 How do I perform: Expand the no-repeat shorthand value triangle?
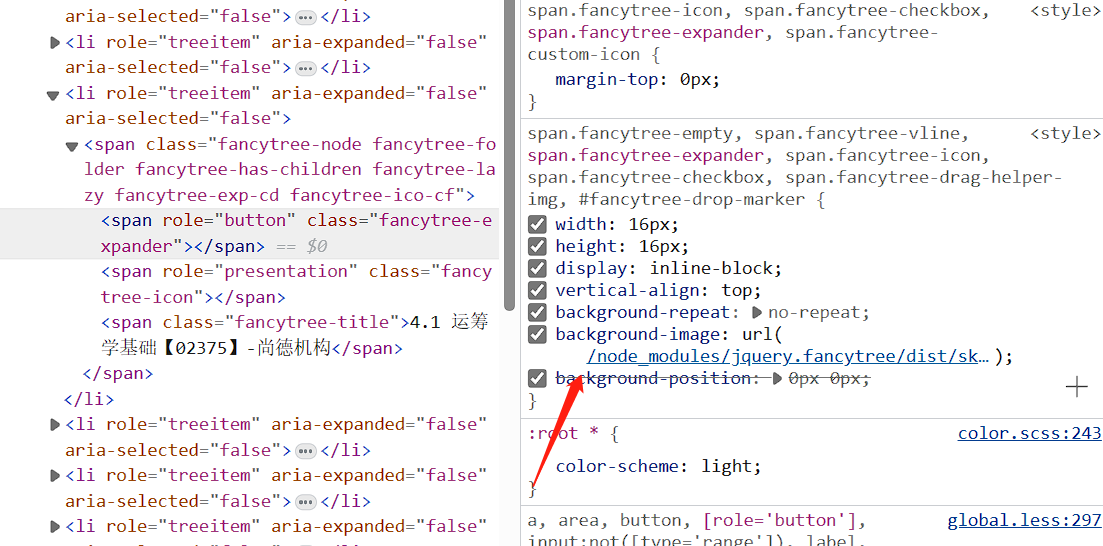click(757, 313)
